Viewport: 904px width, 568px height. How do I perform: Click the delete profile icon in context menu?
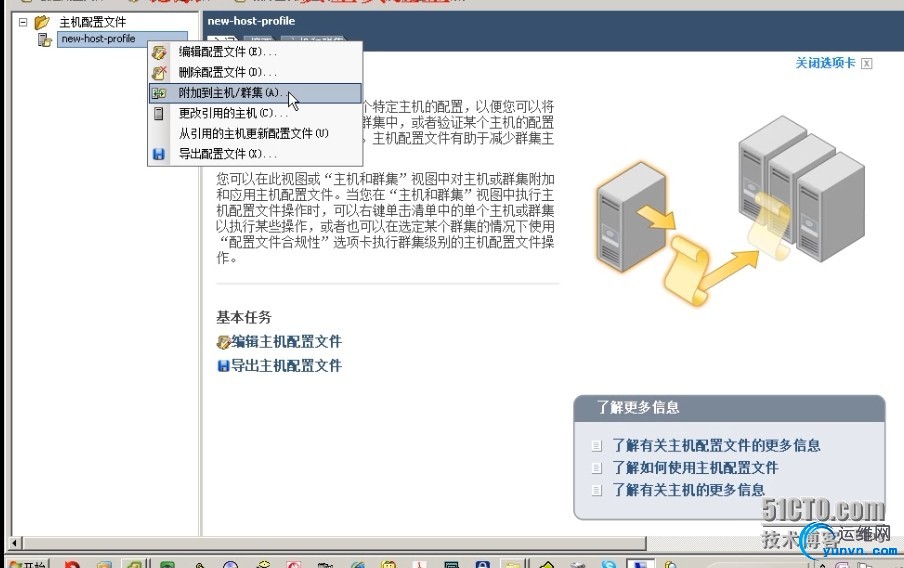coord(159,73)
